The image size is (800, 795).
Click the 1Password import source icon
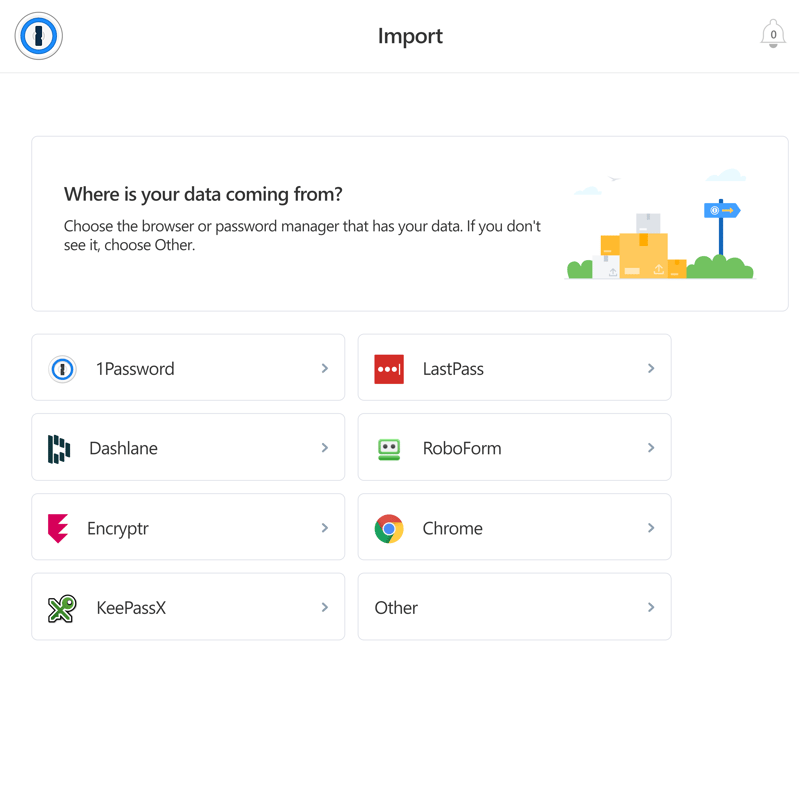62,369
